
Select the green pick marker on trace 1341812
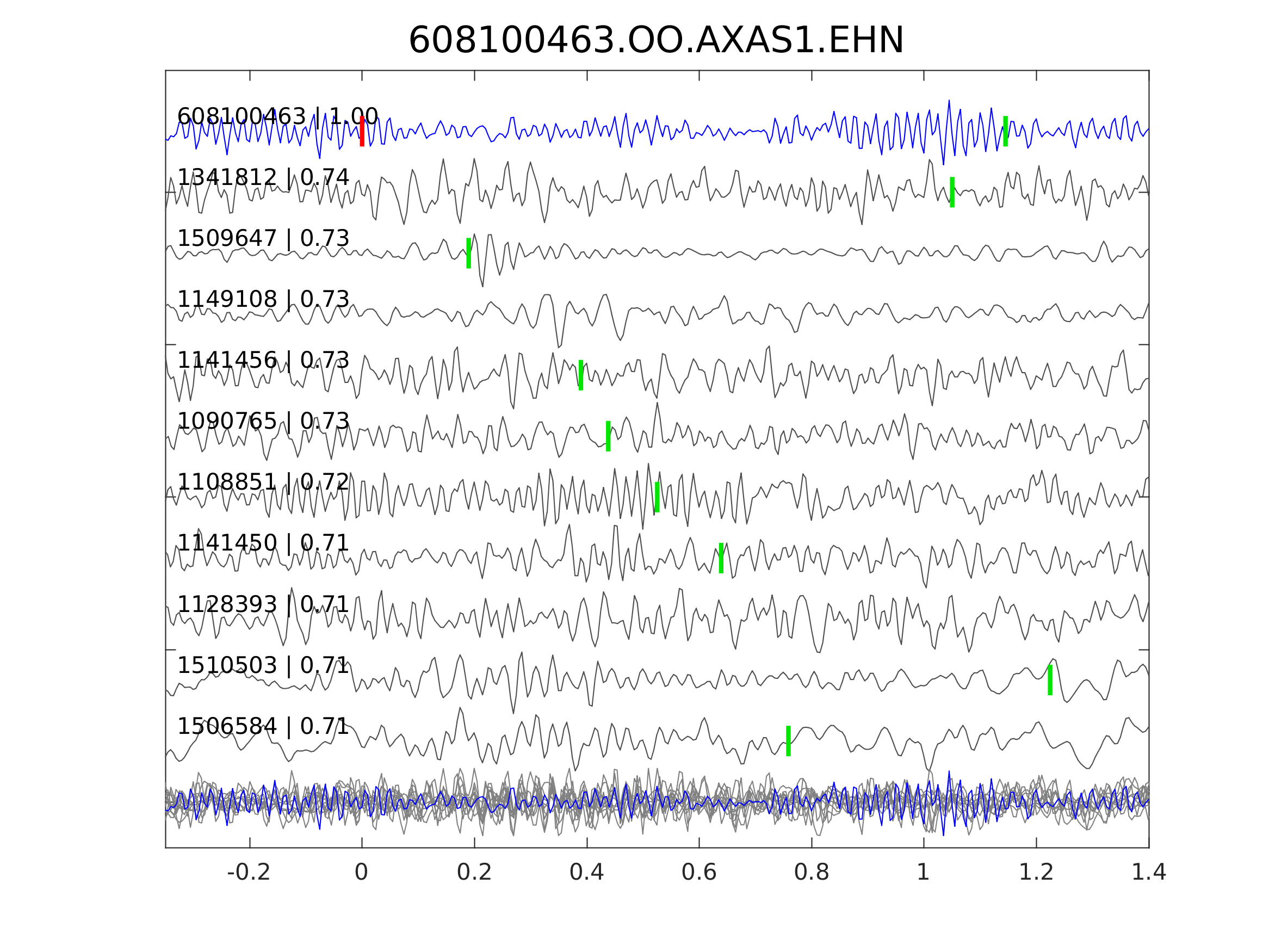tap(952, 192)
